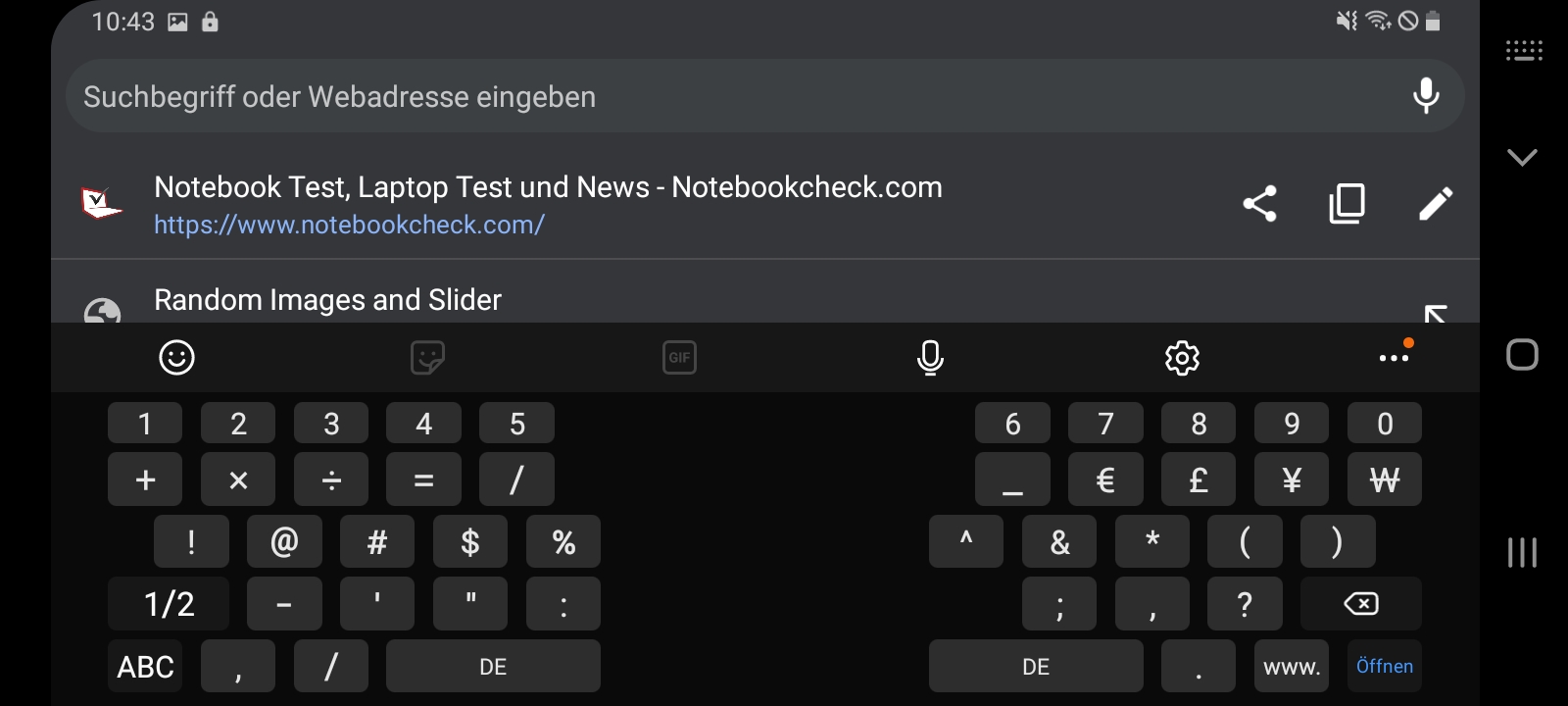Edit the Notebookcheck URL with pencil icon
This screenshot has width=1568, height=706.
1435,204
